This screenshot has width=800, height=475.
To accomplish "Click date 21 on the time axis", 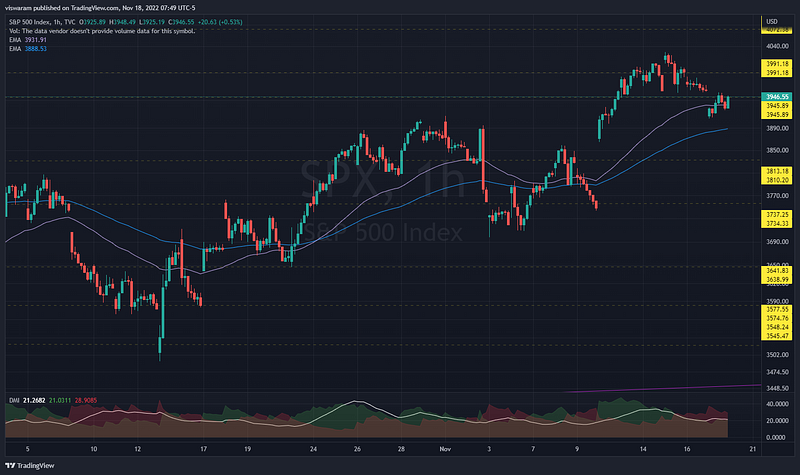I will coord(753,449).
